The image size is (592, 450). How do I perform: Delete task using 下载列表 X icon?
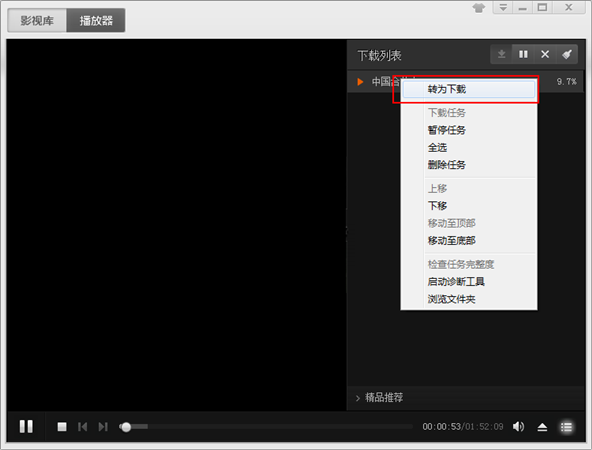[545, 54]
